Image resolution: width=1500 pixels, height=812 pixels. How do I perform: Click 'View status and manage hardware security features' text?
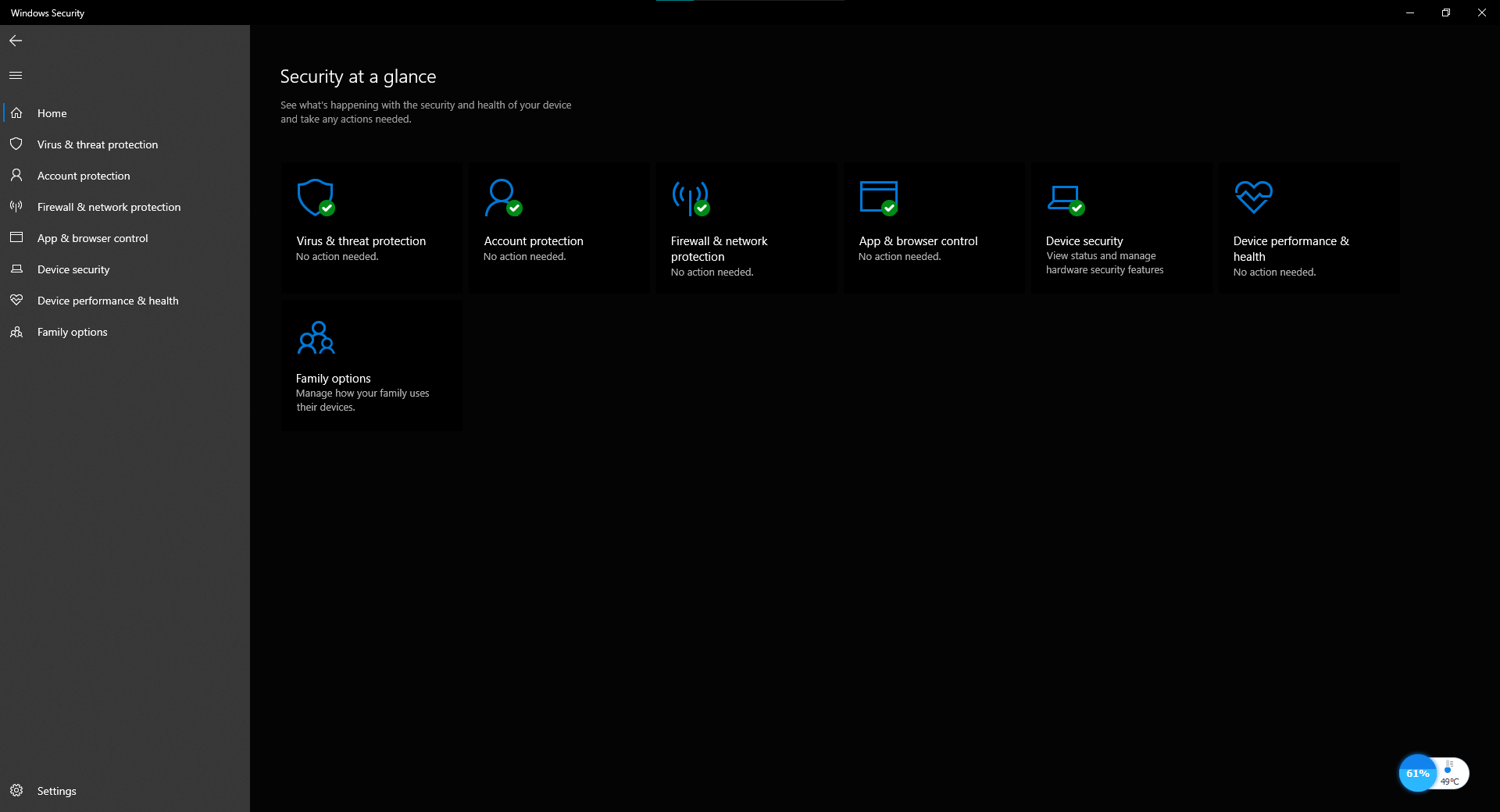click(1105, 263)
